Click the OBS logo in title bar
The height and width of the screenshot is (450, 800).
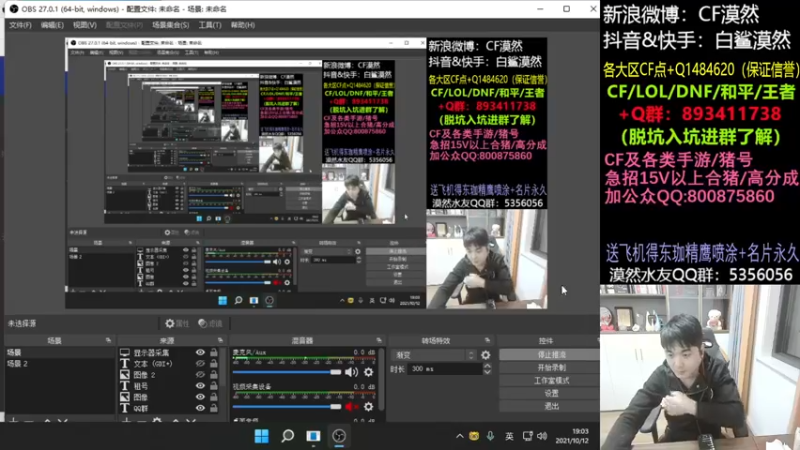14,9
